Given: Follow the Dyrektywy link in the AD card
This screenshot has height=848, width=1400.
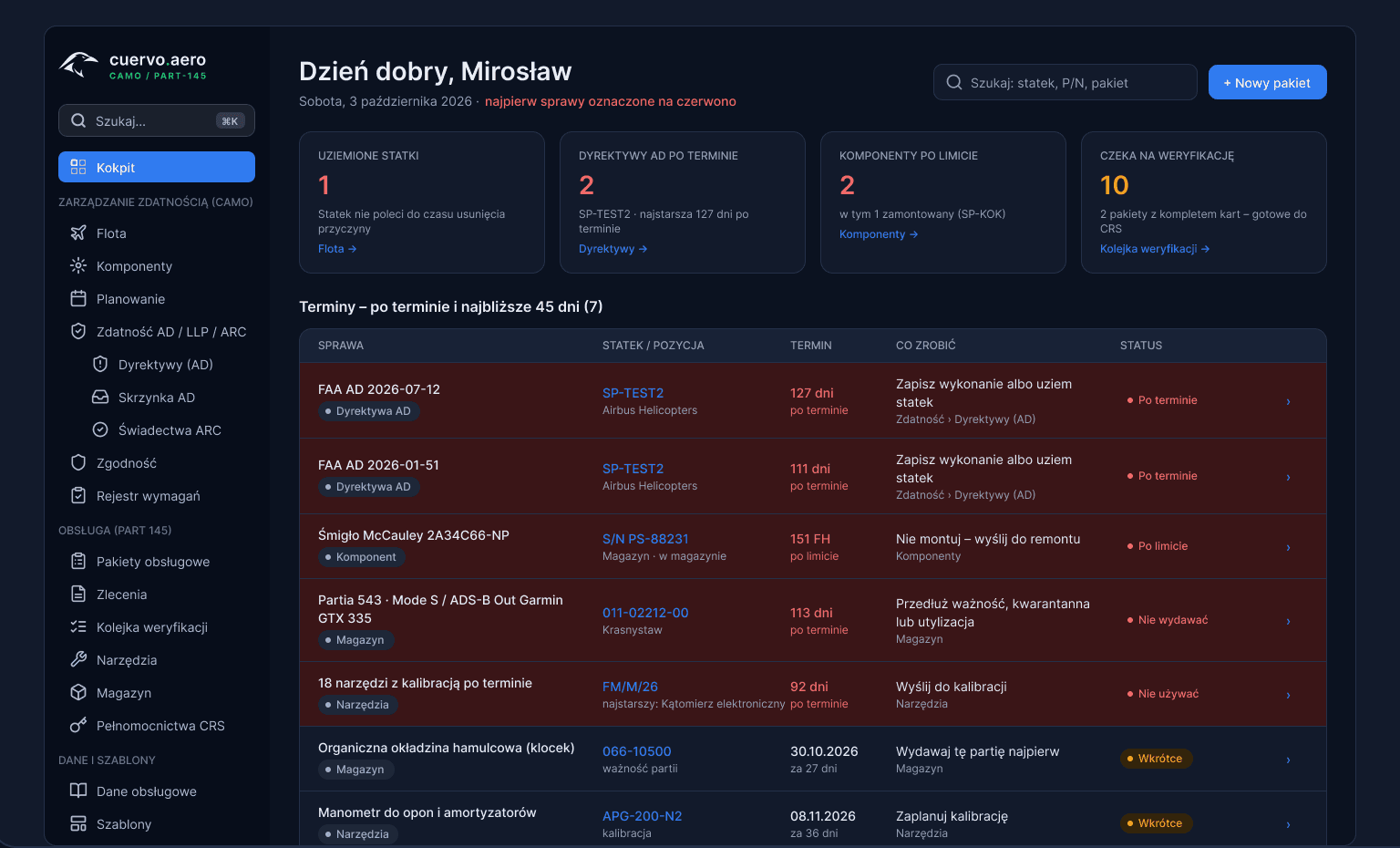Looking at the screenshot, I should tap(612, 249).
